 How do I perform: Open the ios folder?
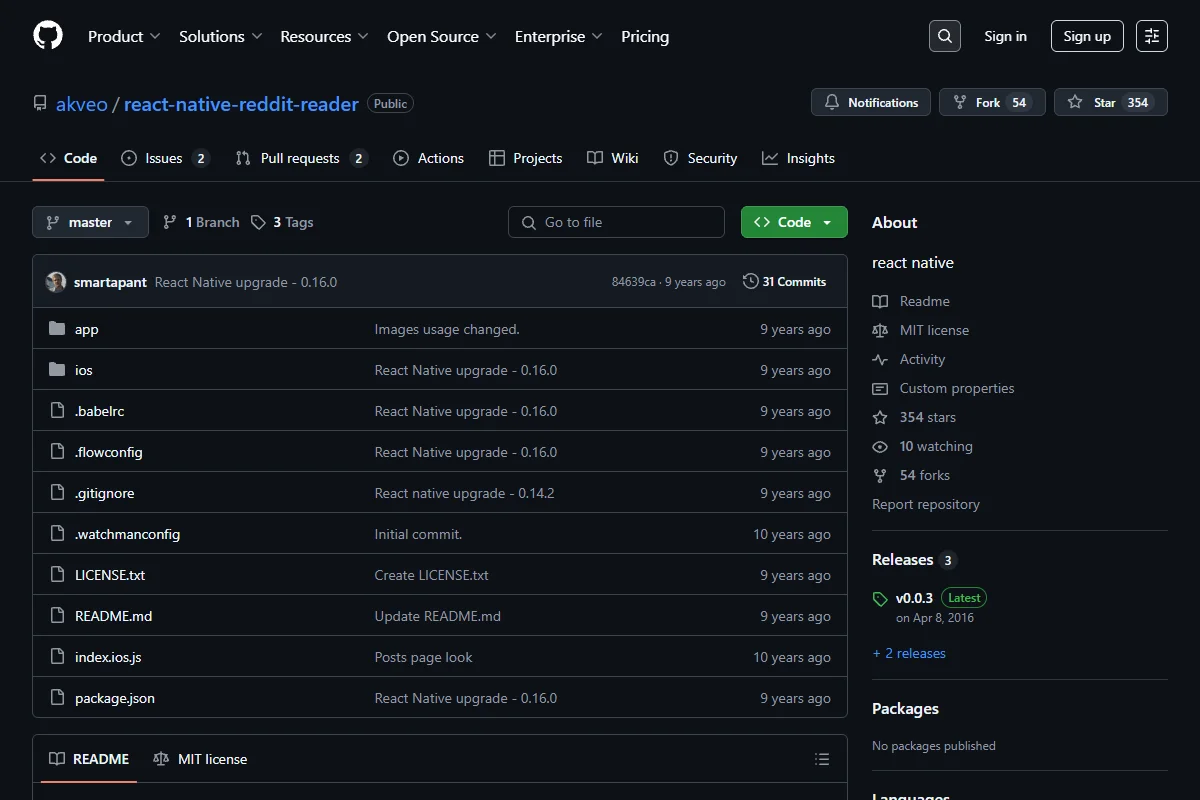pyautogui.click(x=84, y=370)
